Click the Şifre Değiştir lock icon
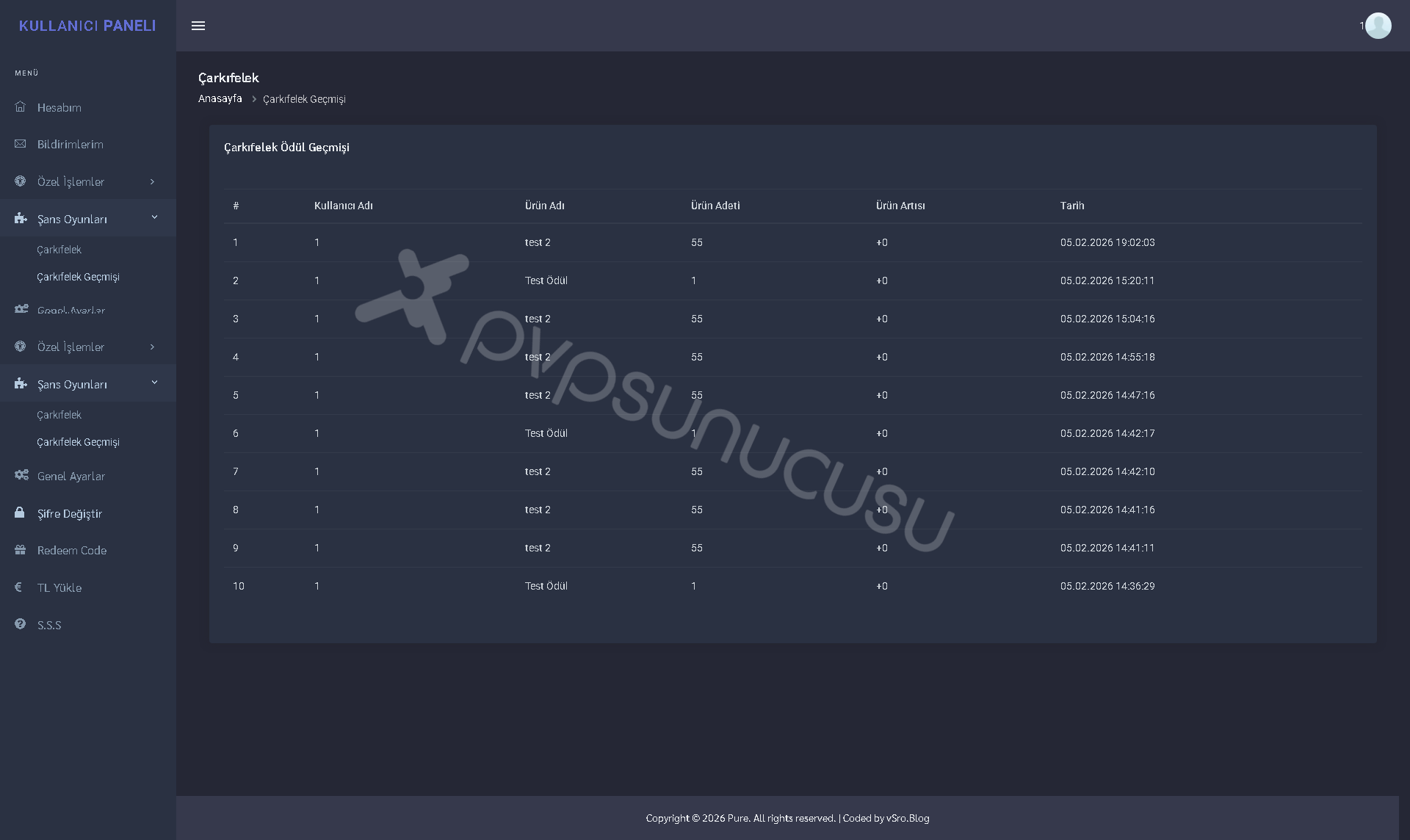Screen dimensions: 1410x840 point(20,513)
